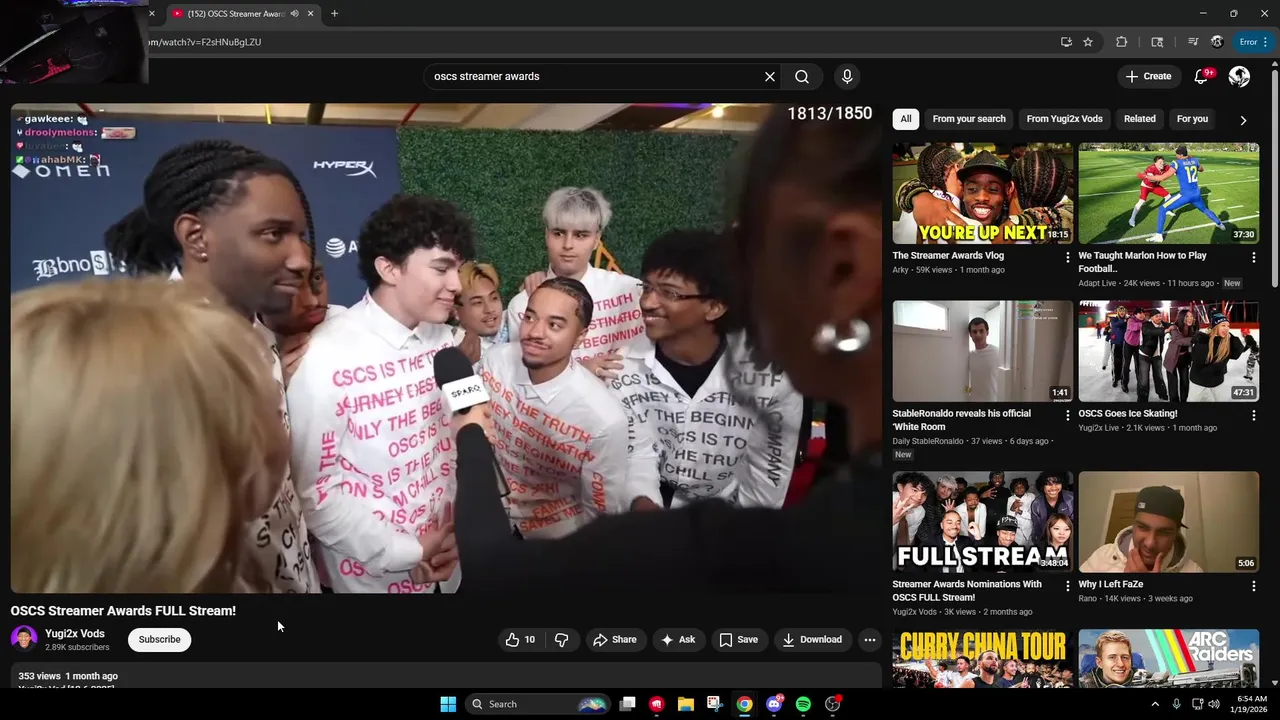The height and width of the screenshot is (720, 1280).
Task: Start voice search with the microphone
Action: [x=847, y=77]
